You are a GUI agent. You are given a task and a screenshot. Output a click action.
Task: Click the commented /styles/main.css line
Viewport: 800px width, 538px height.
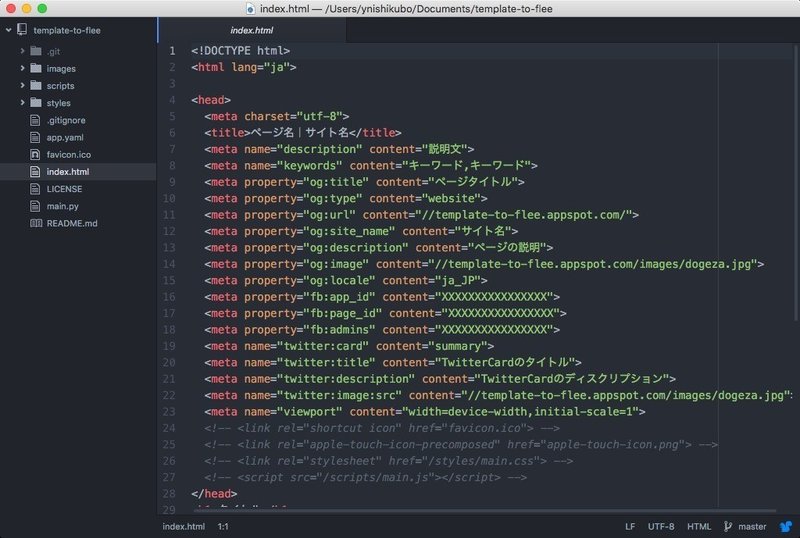point(388,460)
